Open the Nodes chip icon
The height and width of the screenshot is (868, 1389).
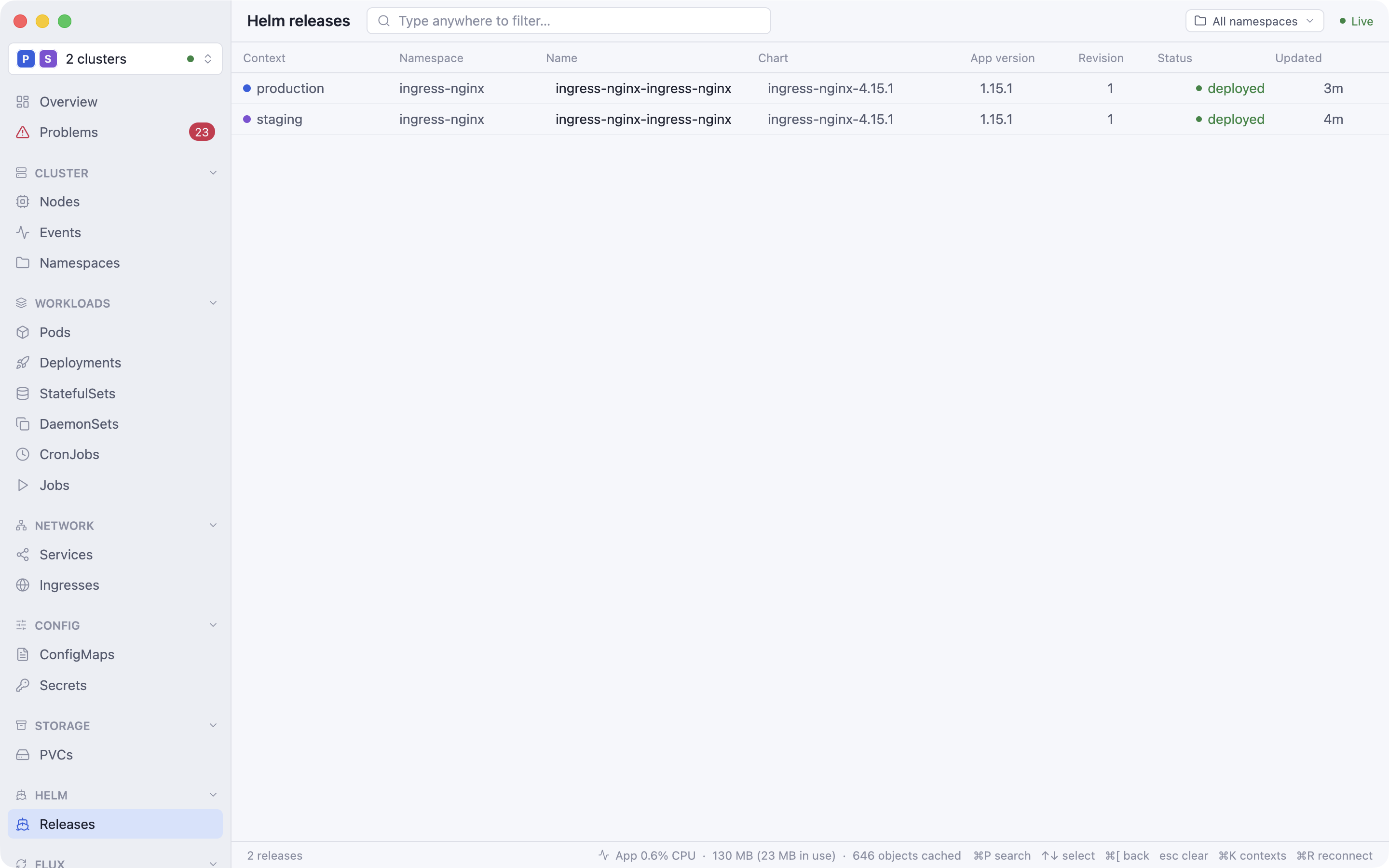22,202
